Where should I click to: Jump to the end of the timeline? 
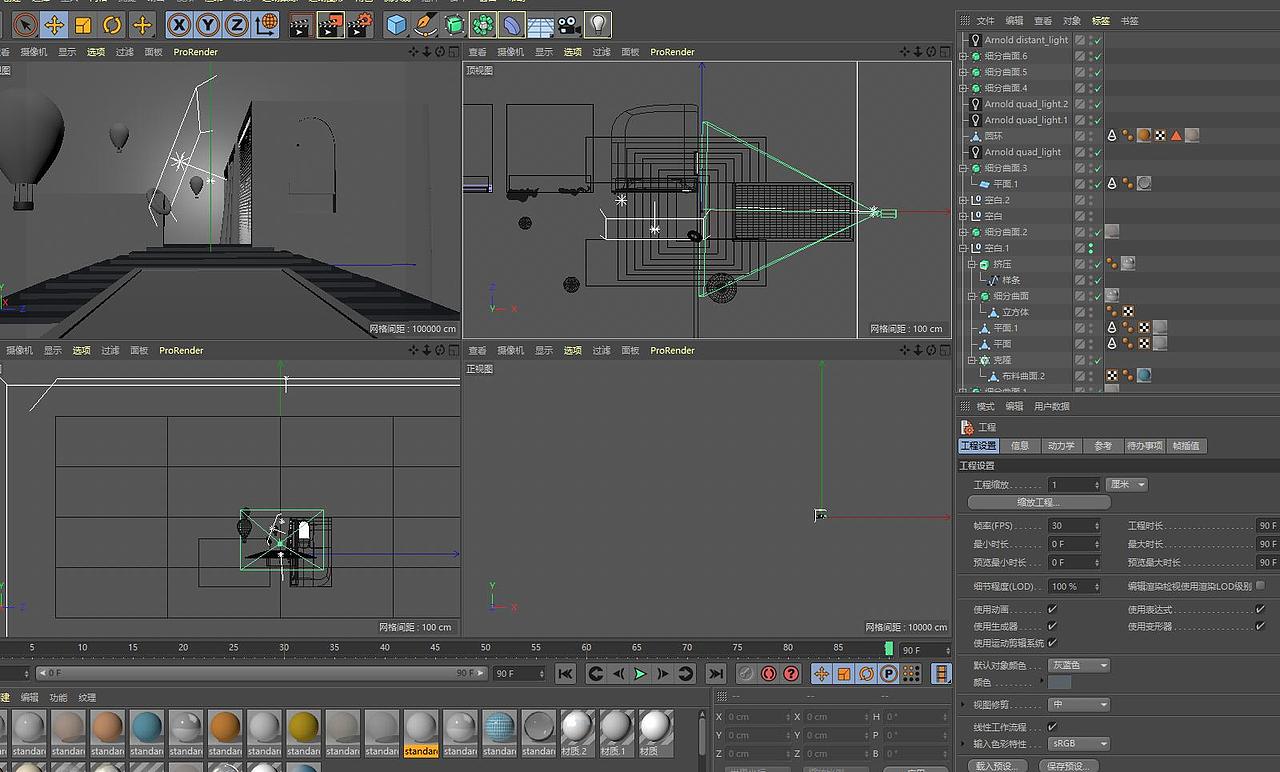click(715, 674)
